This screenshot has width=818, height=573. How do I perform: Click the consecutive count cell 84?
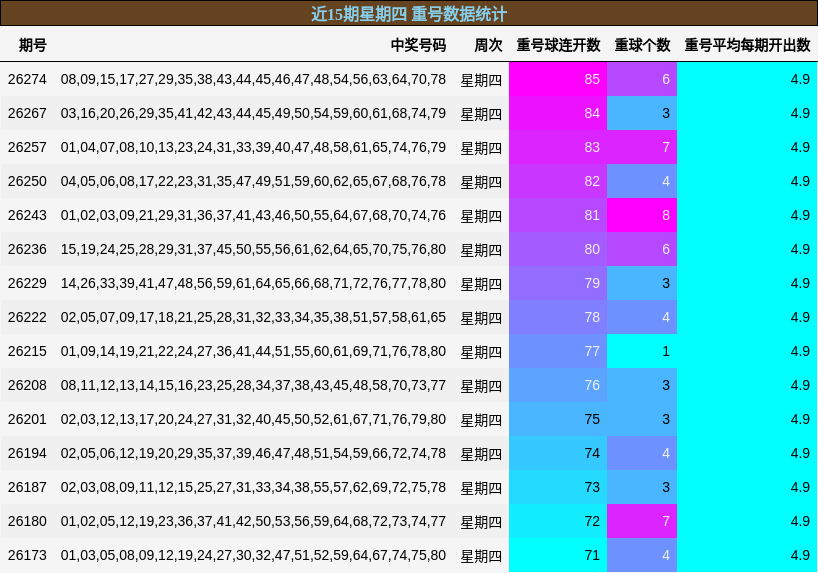[x=558, y=113]
